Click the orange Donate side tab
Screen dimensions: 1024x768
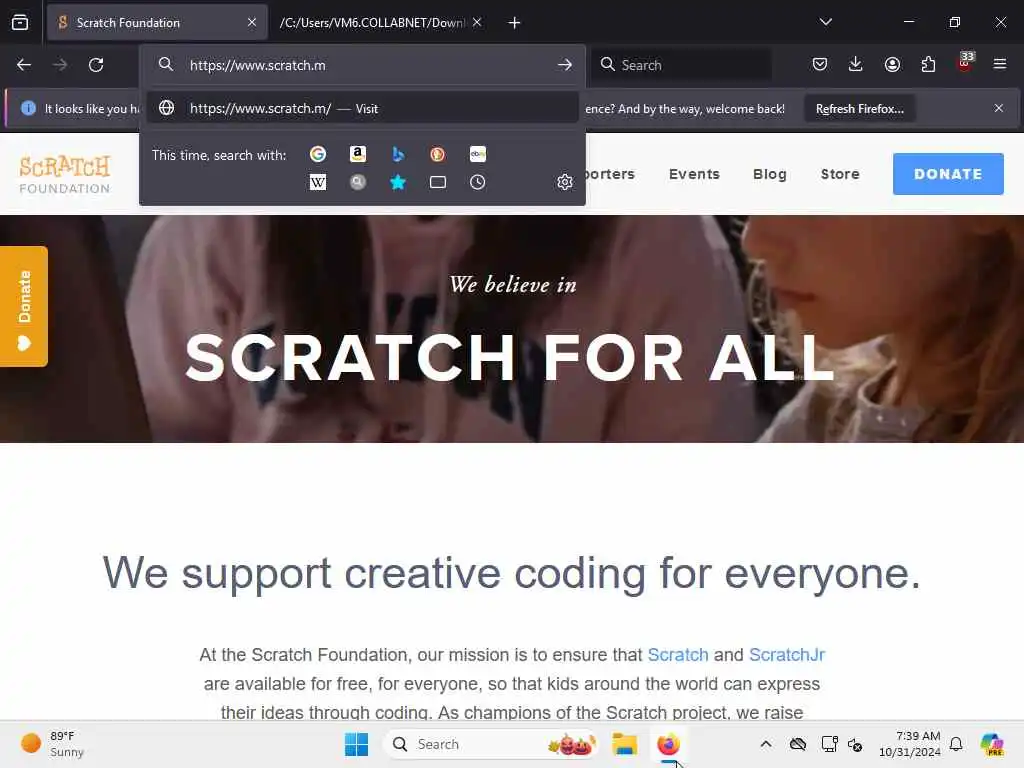click(24, 306)
